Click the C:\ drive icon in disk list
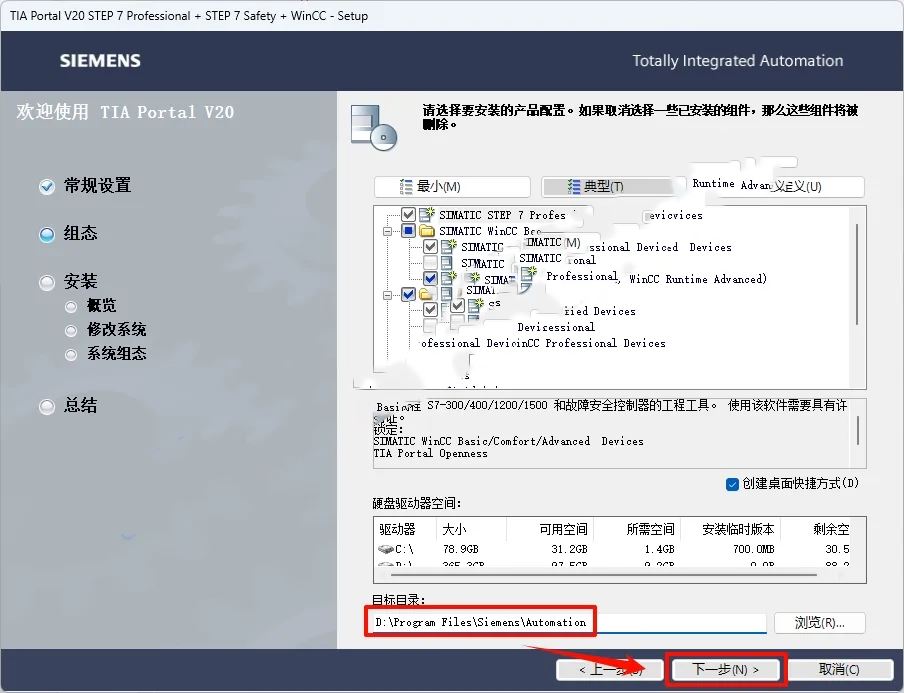 pos(388,549)
